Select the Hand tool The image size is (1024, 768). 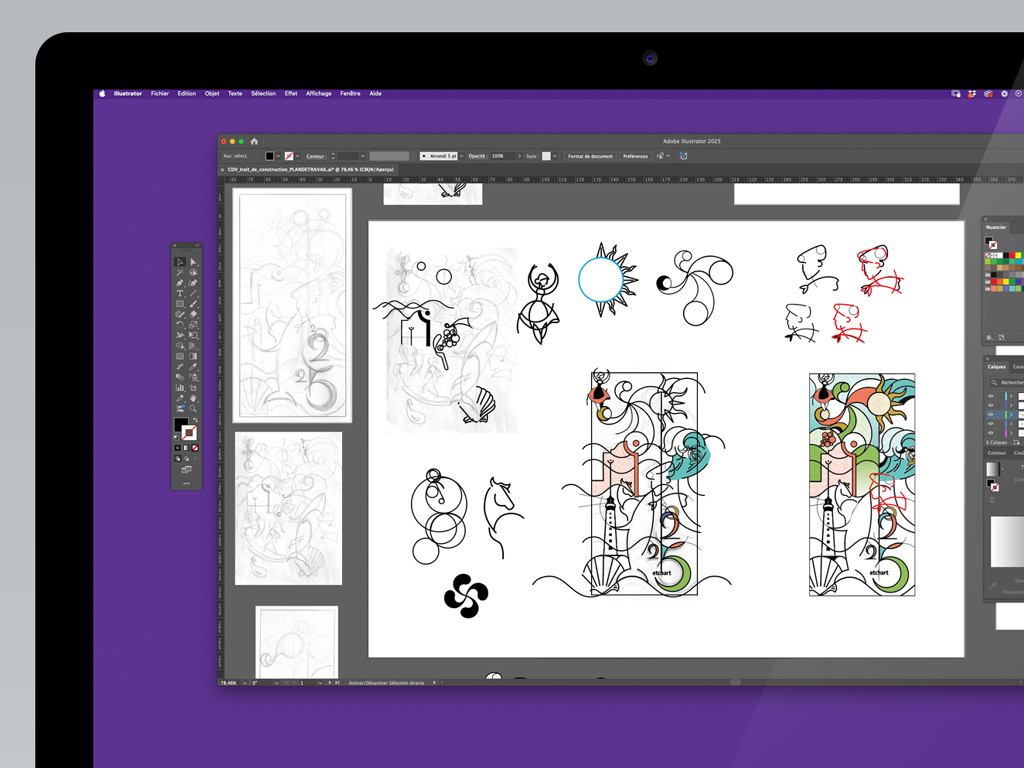(193, 398)
